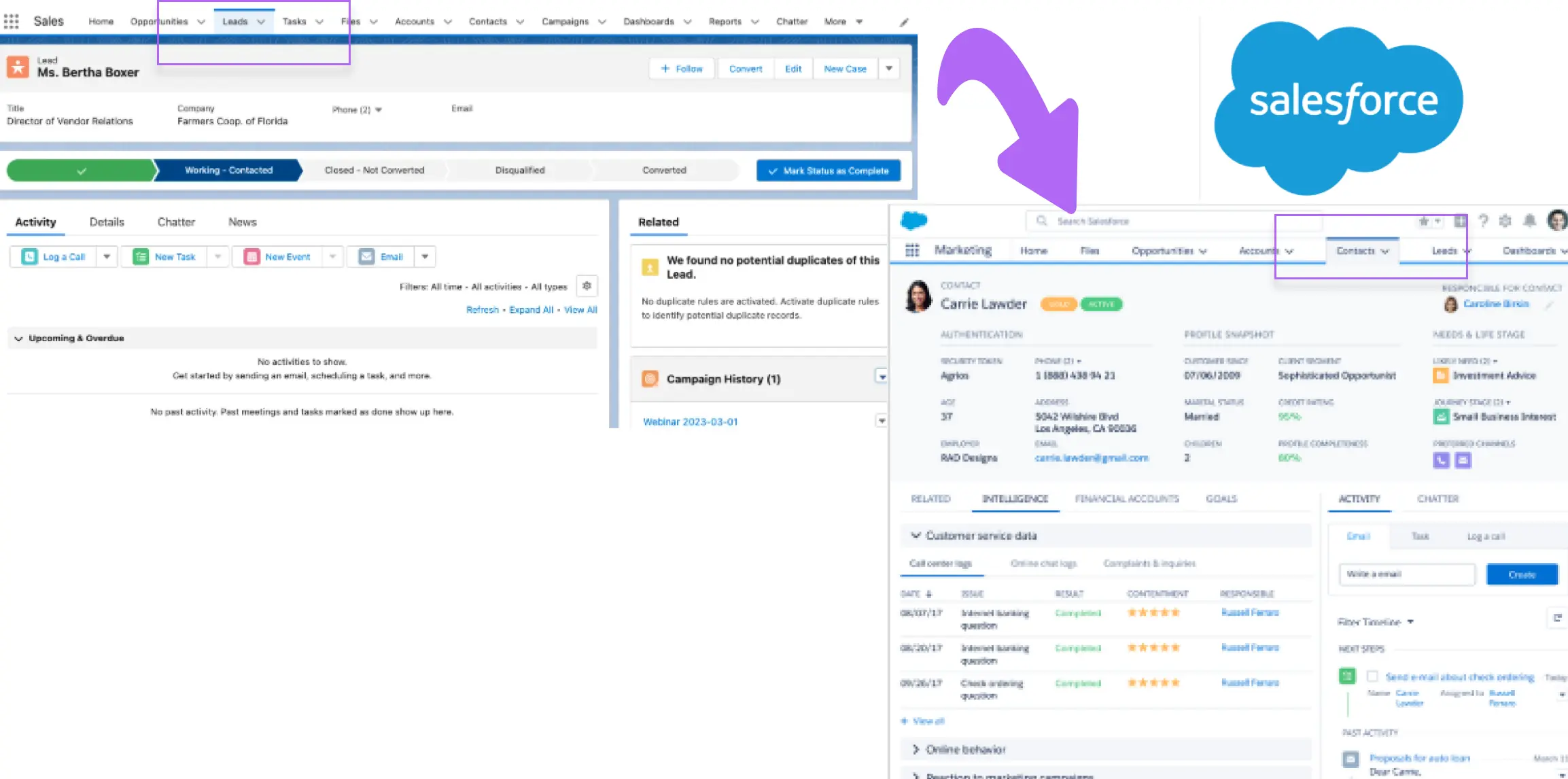Click the Campaign History icon

point(650,379)
